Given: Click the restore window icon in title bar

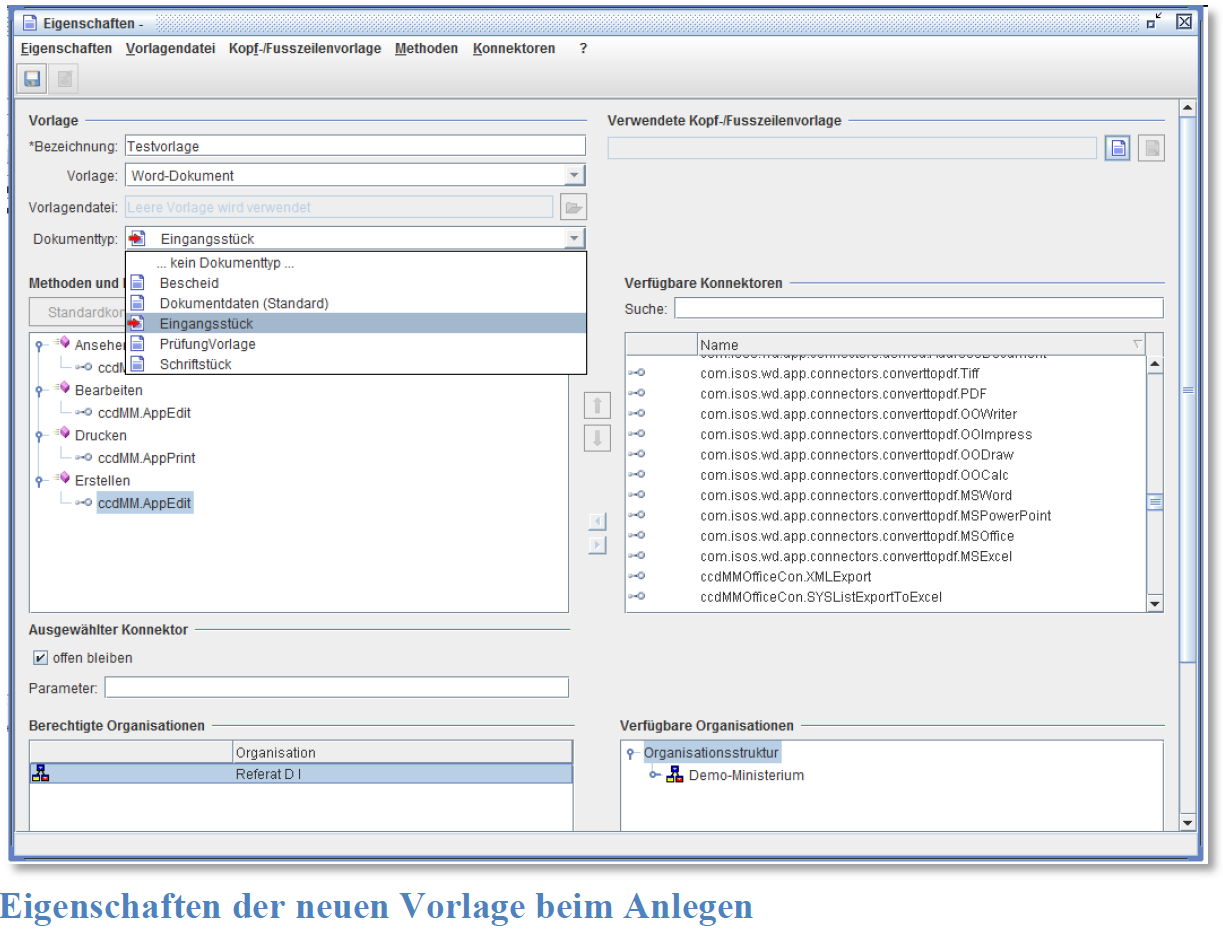Looking at the screenshot, I should tap(1155, 21).
